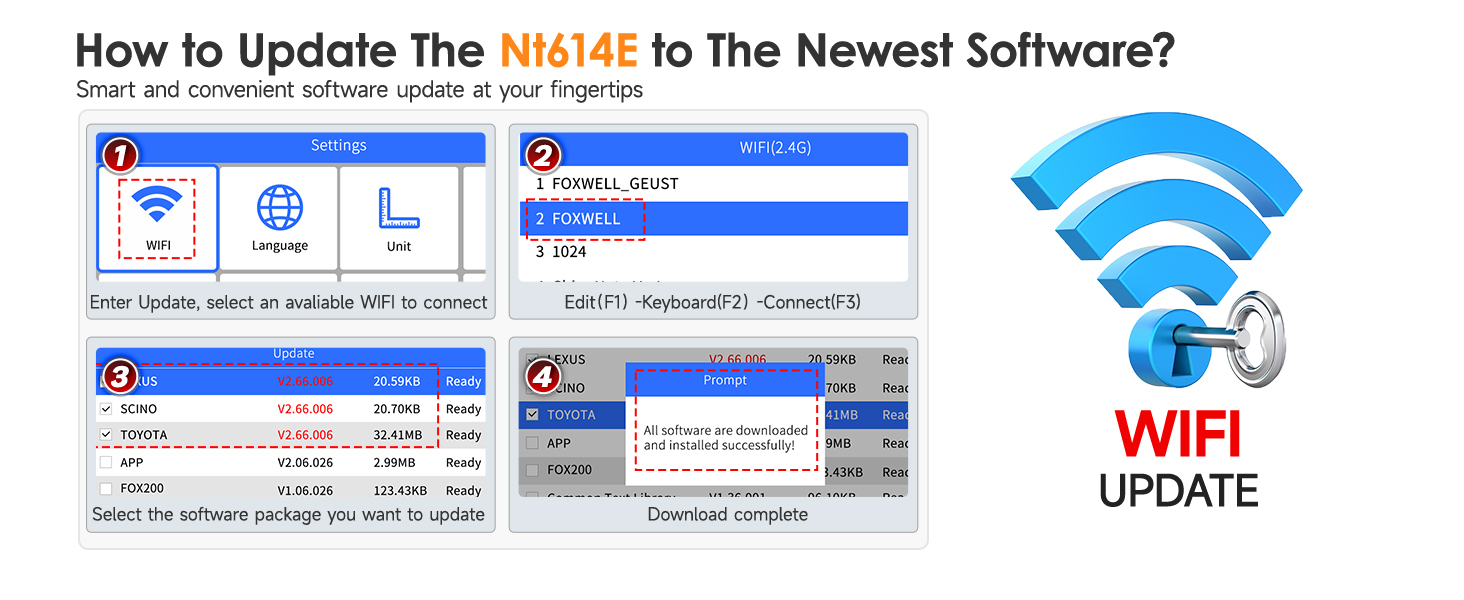The width and height of the screenshot is (1464, 600).
Task: Toggle LEXUS checkbox behind the Prompt dialog
Action: [532, 360]
